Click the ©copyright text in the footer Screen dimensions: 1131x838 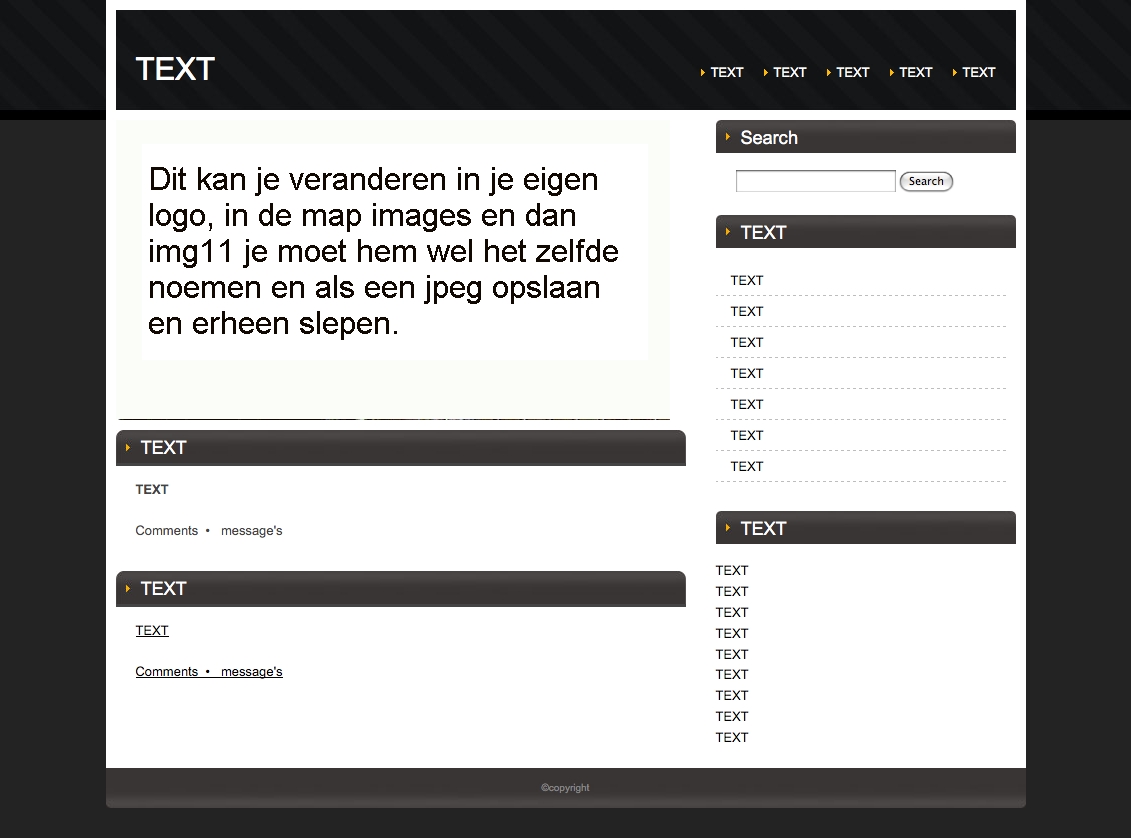(x=565, y=788)
